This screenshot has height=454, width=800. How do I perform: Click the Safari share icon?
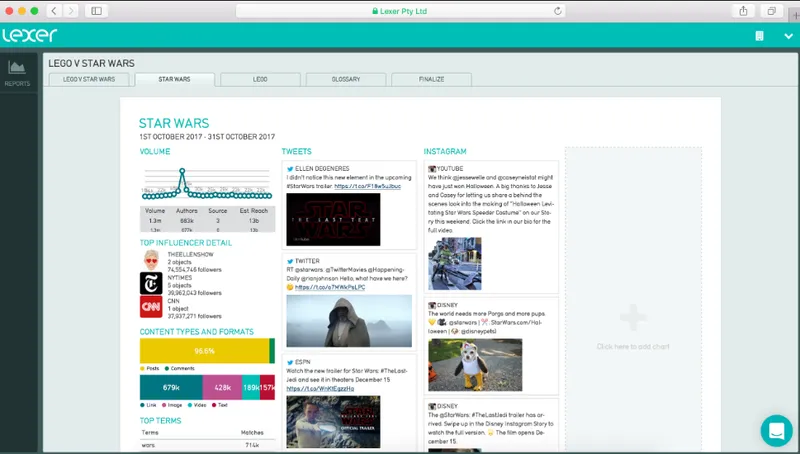[x=743, y=11]
